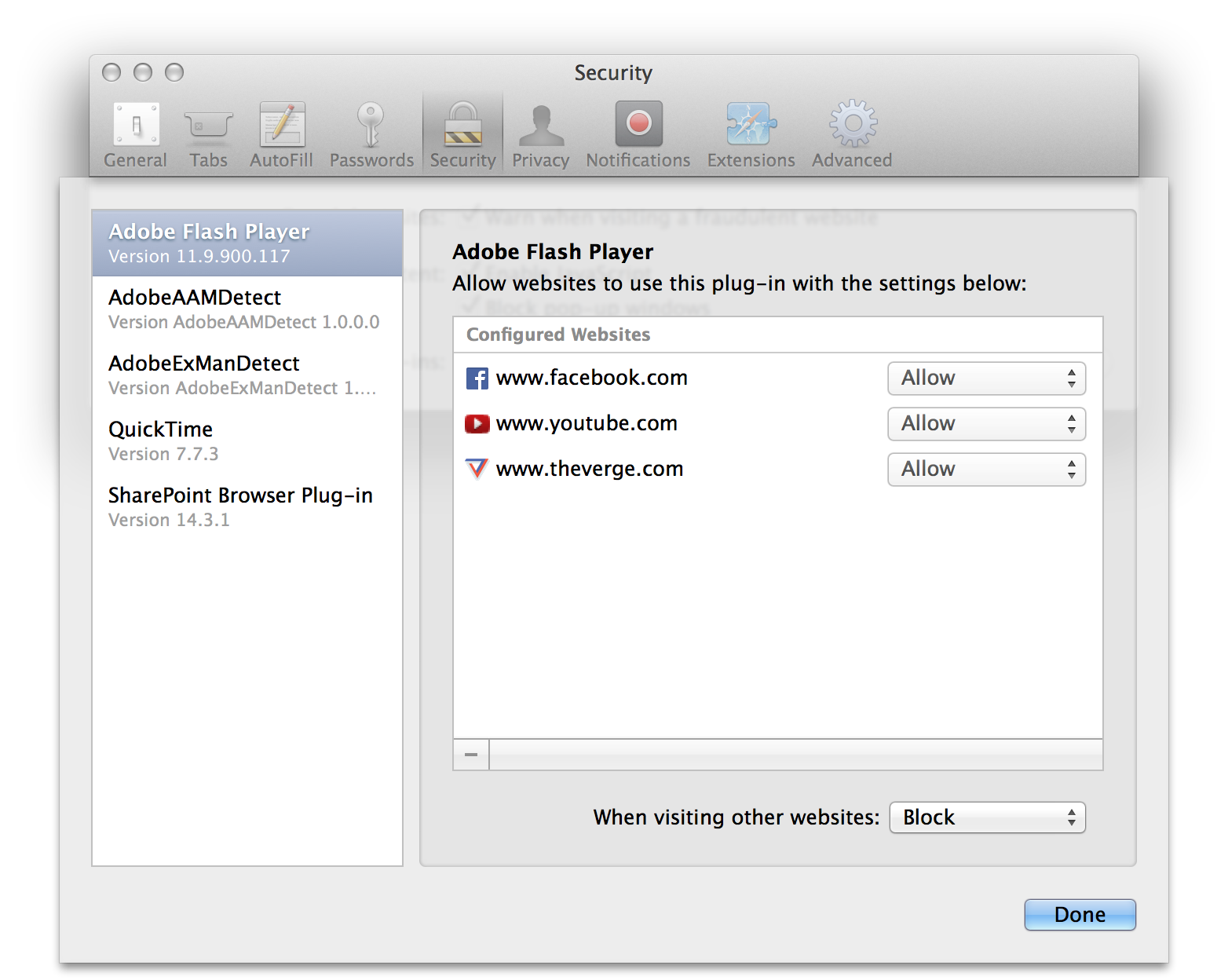1228x980 pixels.
Task: Select the www.youtube.com row text
Action: pyautogui.click(x=587, y=423)
